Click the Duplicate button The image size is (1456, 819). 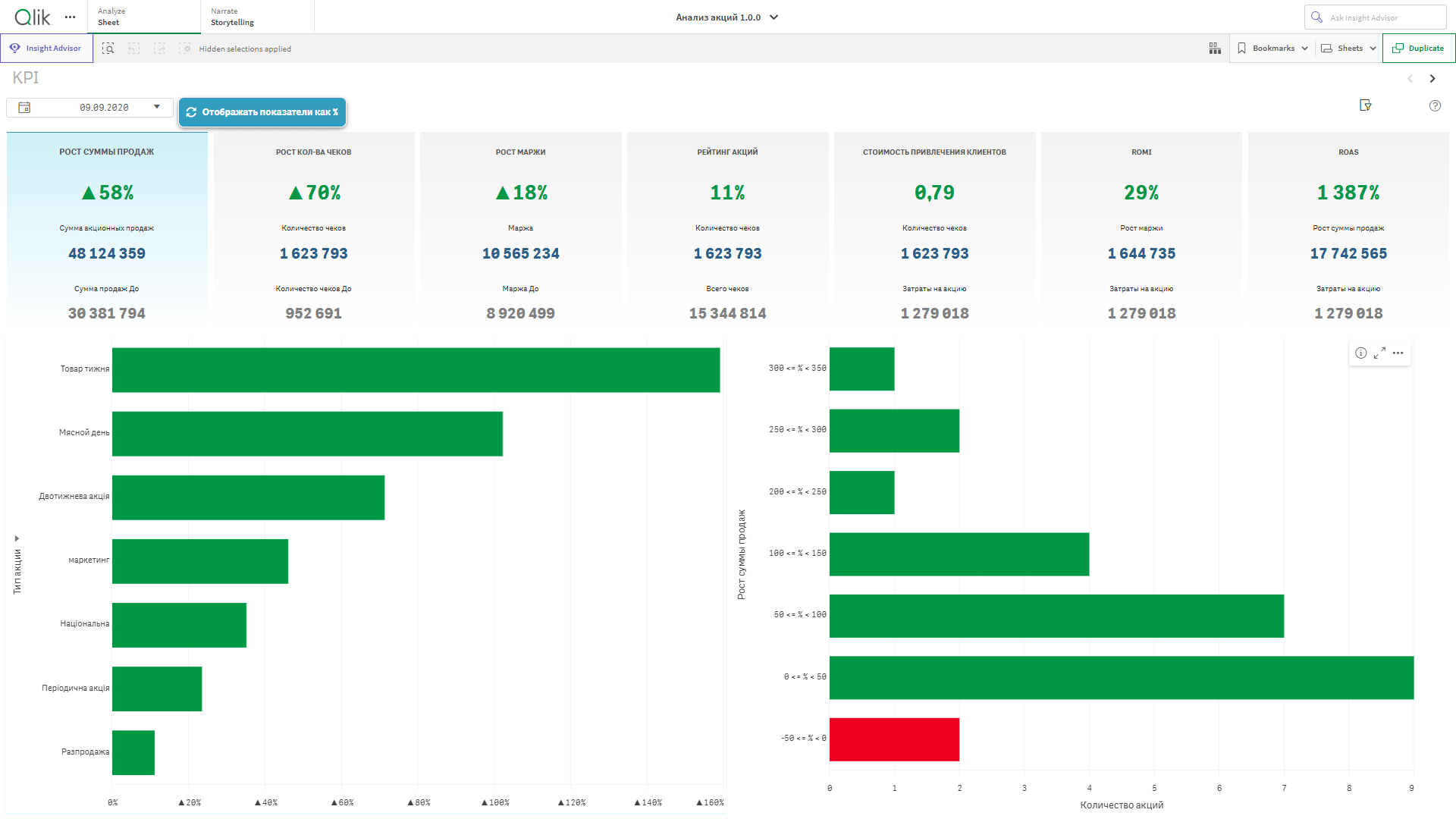tap(1418, 49)
